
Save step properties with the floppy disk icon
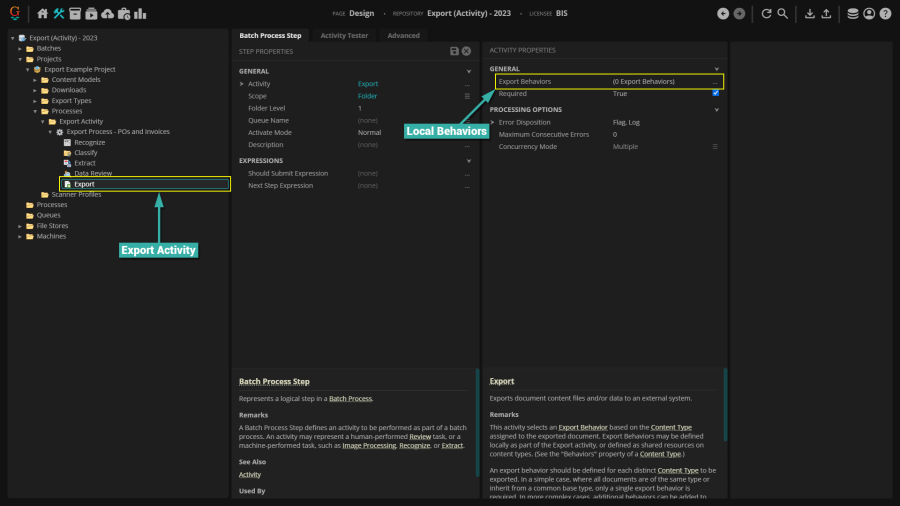455,50
